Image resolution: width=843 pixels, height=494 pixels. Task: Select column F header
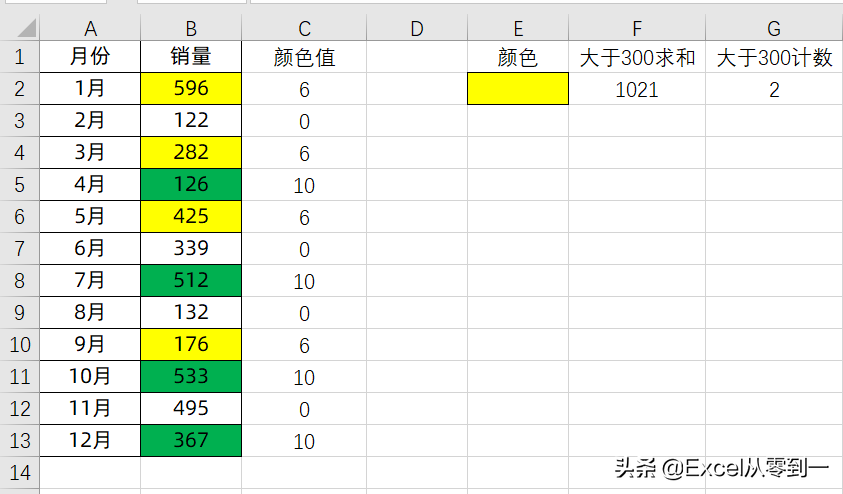pyautogui.click(x=637, y=28)
